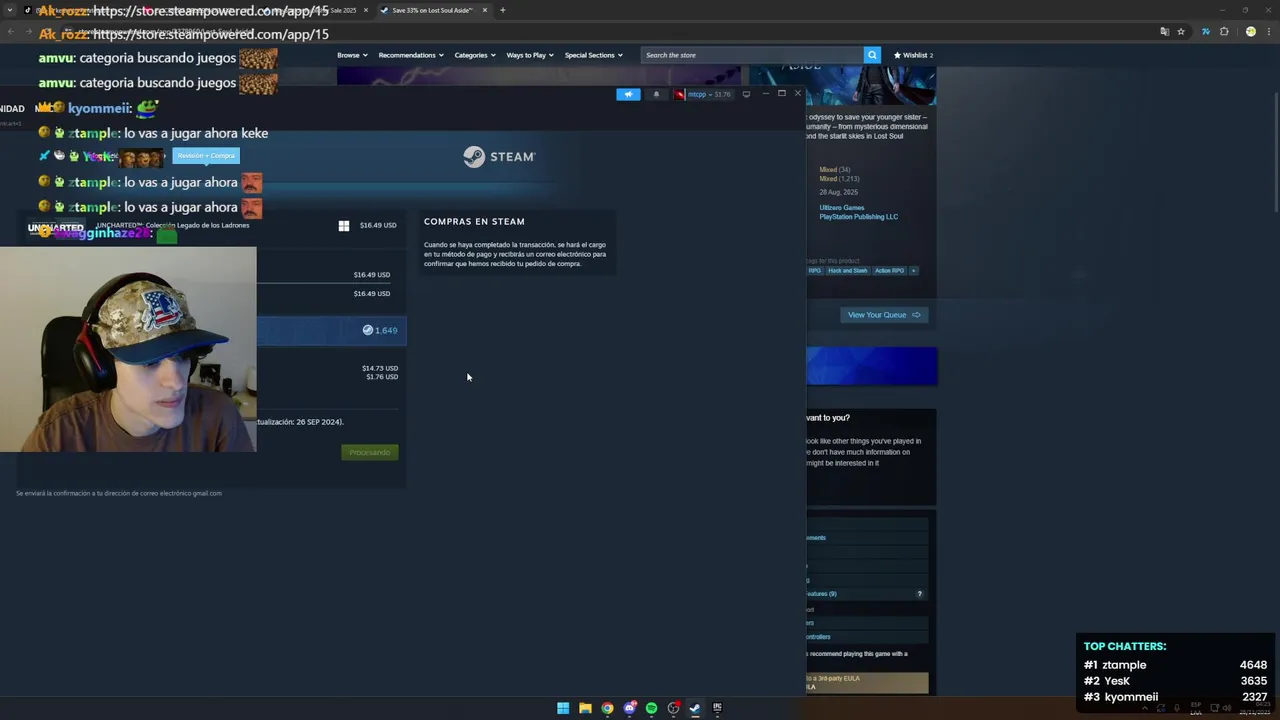Image resolution: width=1280 pixels, height=720 pixels.
Task: Open Epic Games Launcher from the taskbar
Action: point(717,708)
